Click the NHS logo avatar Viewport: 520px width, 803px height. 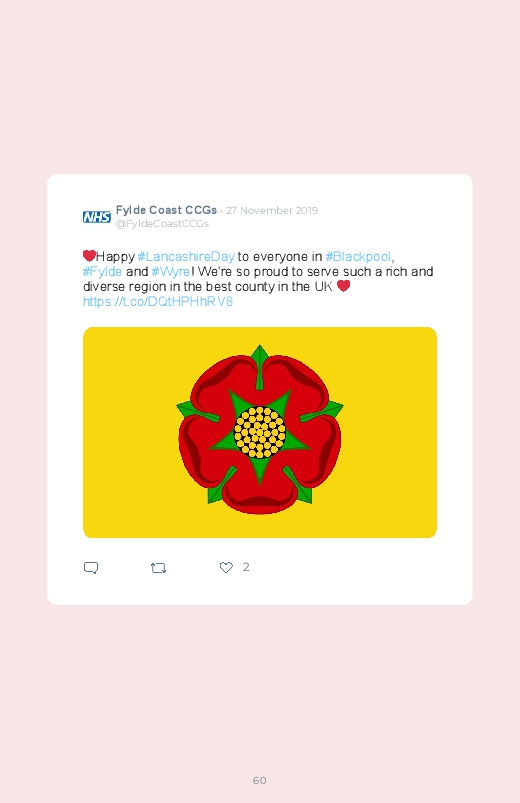(x=97, y=217)
